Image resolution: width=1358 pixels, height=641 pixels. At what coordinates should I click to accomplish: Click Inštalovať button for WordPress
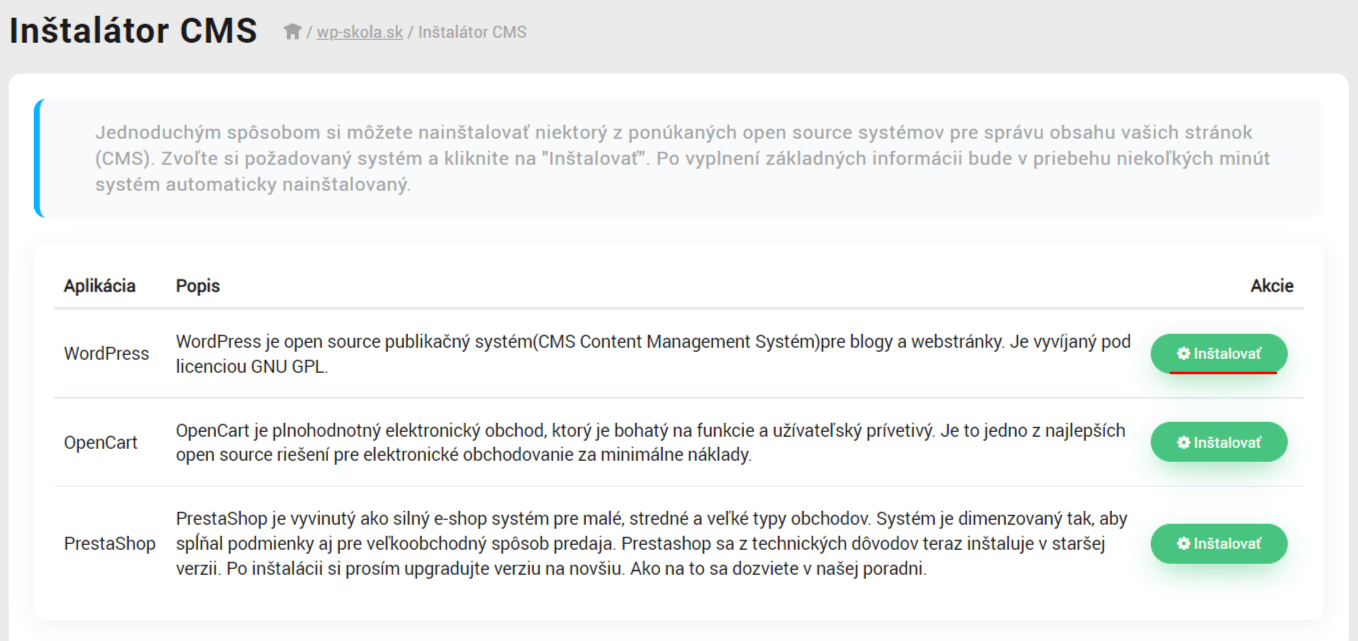coord(1219,354)
